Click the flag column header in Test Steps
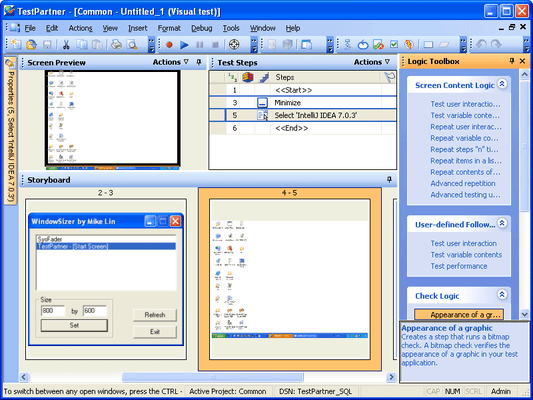 pos(389,77)
